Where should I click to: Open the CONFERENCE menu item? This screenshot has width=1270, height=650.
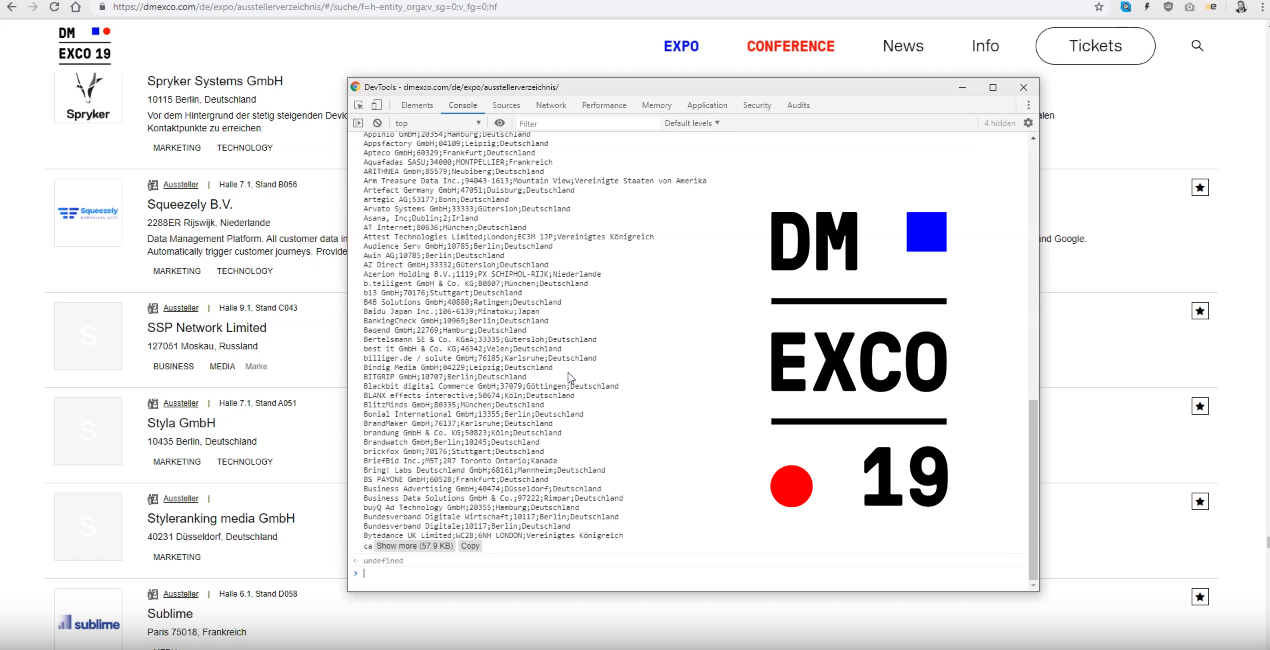click(790, 46)
